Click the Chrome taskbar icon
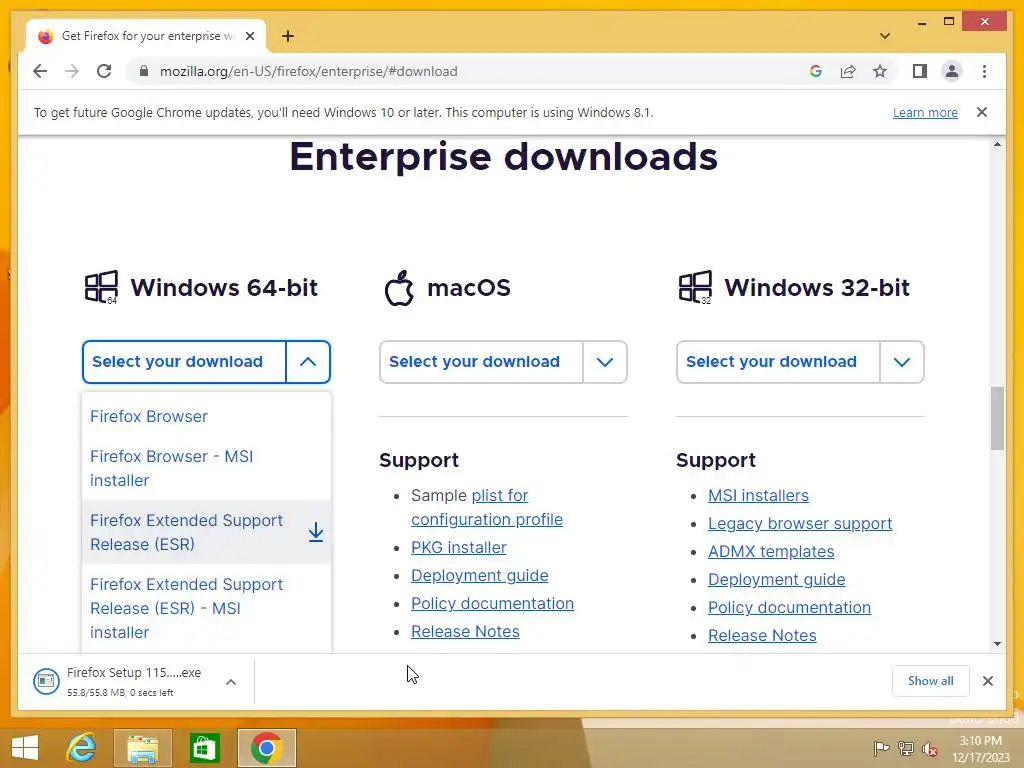Viewport: 1024px width, 768px height. pos(266,748)
